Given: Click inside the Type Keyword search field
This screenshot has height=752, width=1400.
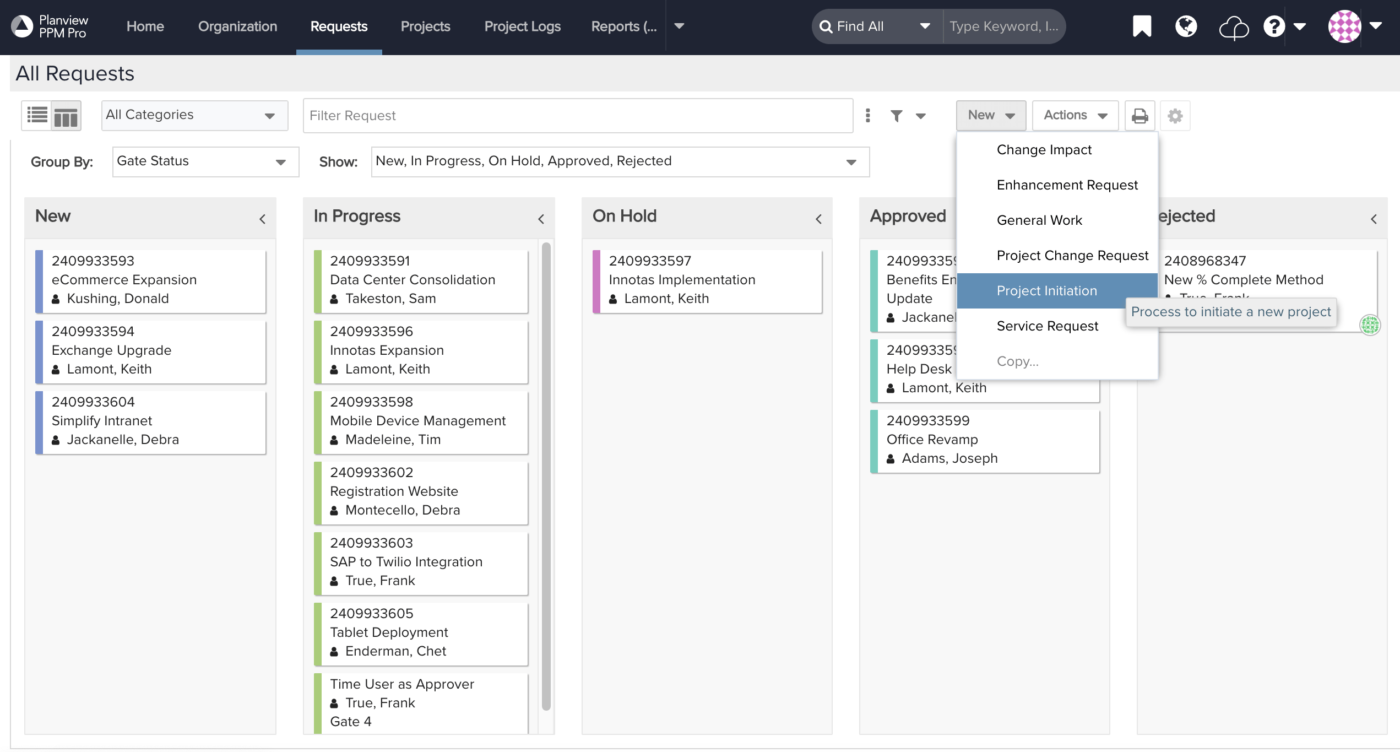Looking at the screenshot, I should (1003, 27).
